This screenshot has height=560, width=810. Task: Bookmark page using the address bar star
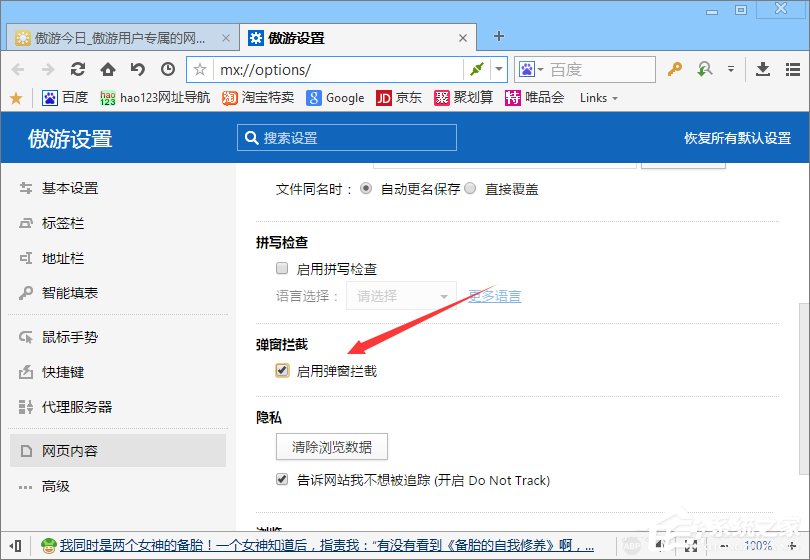200,70
